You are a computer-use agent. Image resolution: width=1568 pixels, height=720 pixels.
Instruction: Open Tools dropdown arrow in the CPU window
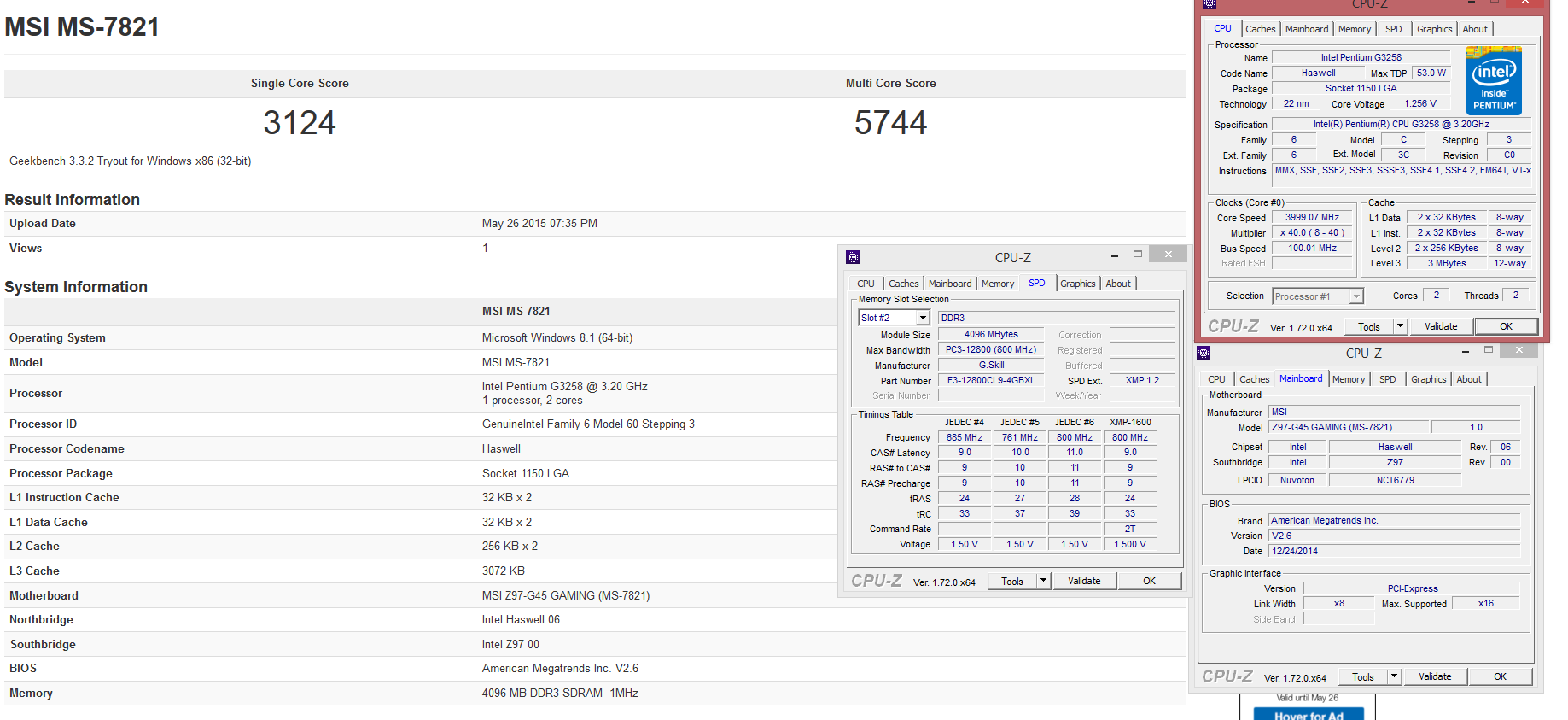(1400, 326)
